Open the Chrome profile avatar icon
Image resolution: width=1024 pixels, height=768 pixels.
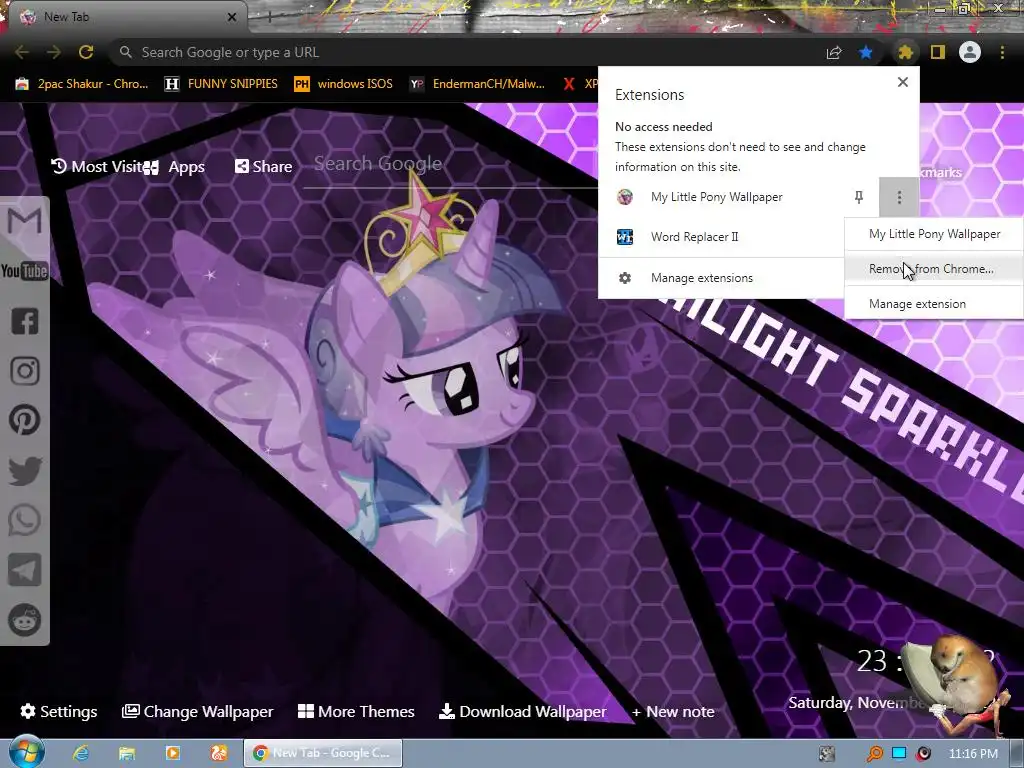(x=970, y=52)
